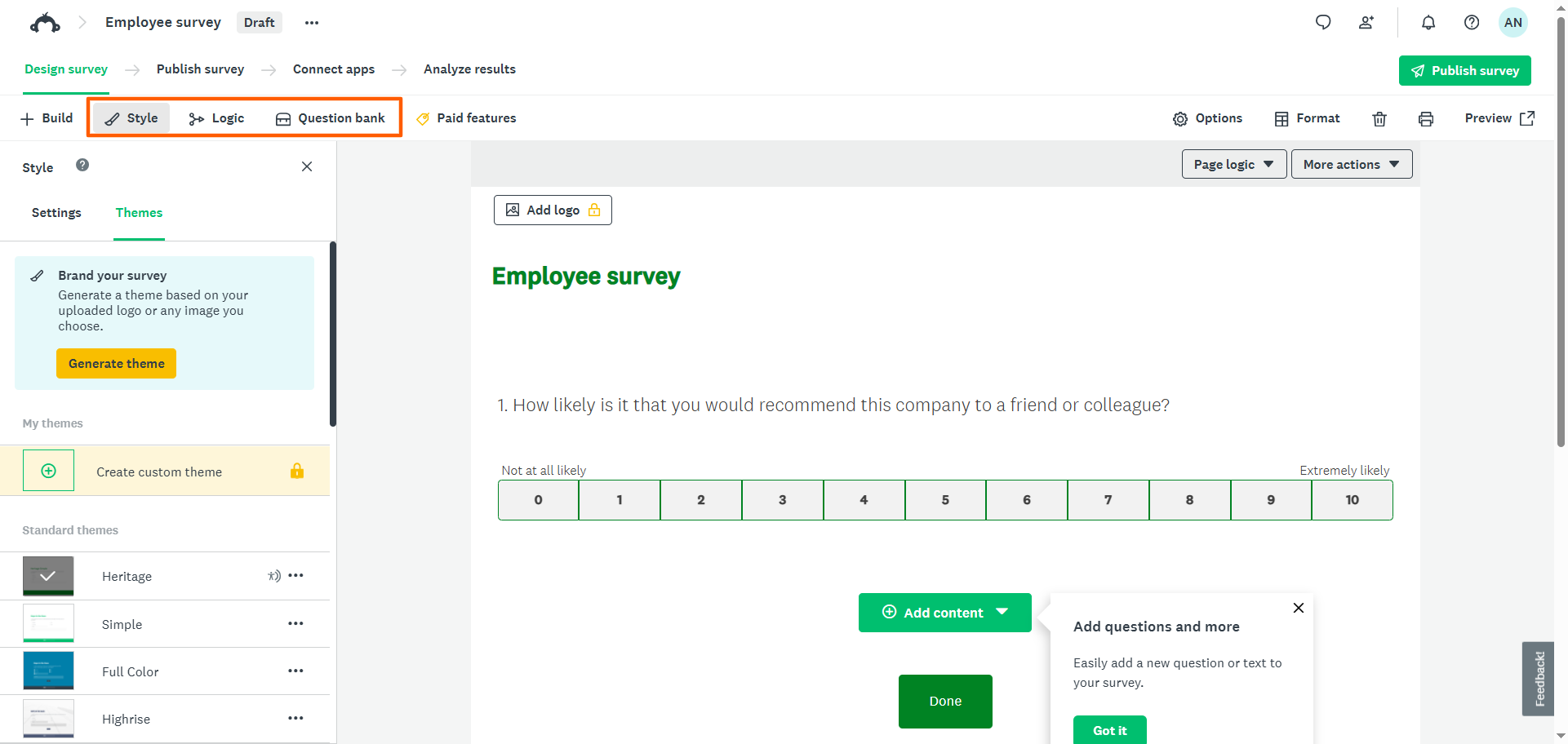Go to the Analyze results step
Image resolution: width=1568 pixels, height=744 pixels.
pos(469,69)
